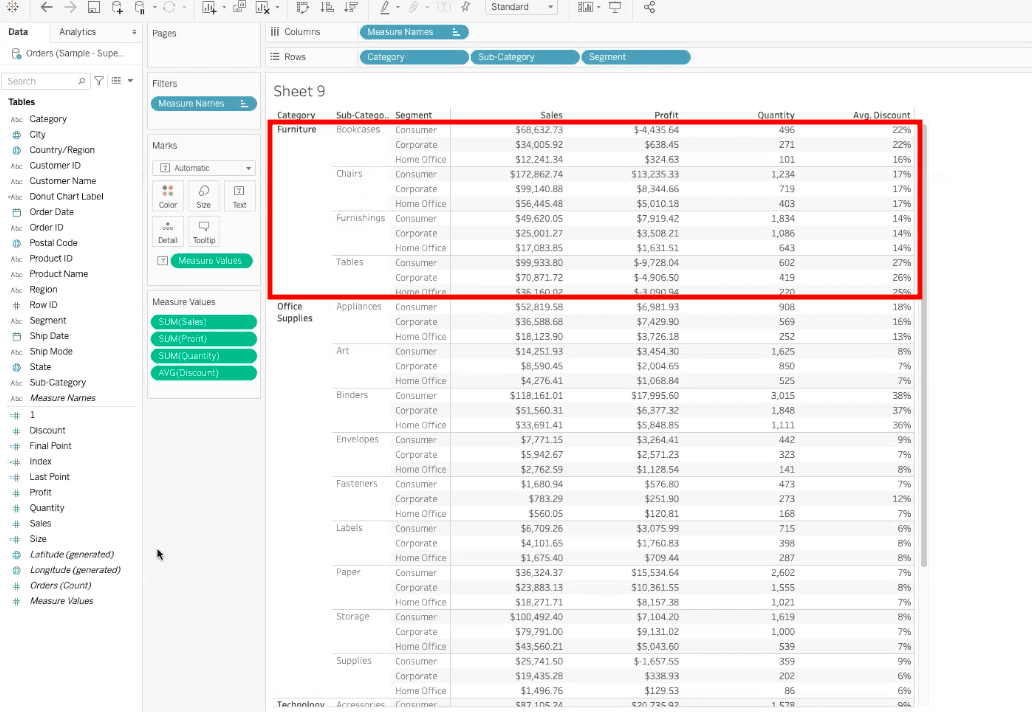Select the Text mark property
Image resolution: width=1032 pixels, height=712 pixels.
click(239, 195)
